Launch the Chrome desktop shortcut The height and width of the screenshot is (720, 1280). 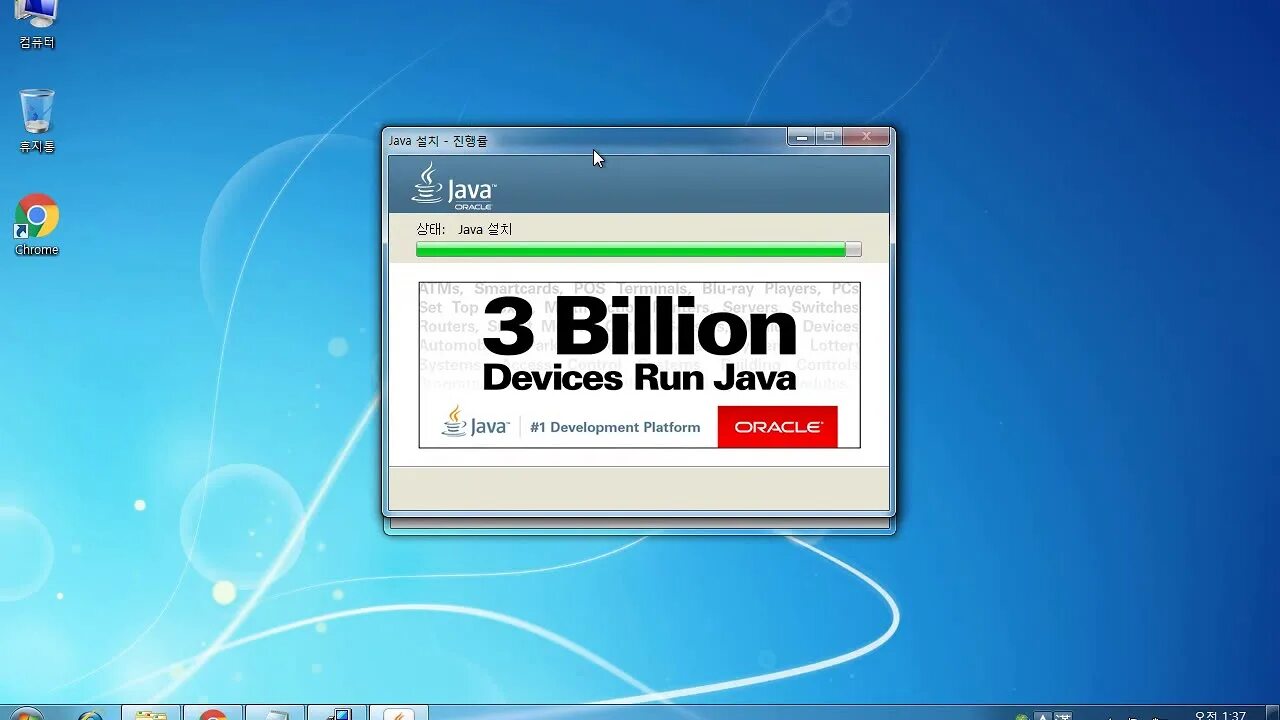(x=37, y=225)
